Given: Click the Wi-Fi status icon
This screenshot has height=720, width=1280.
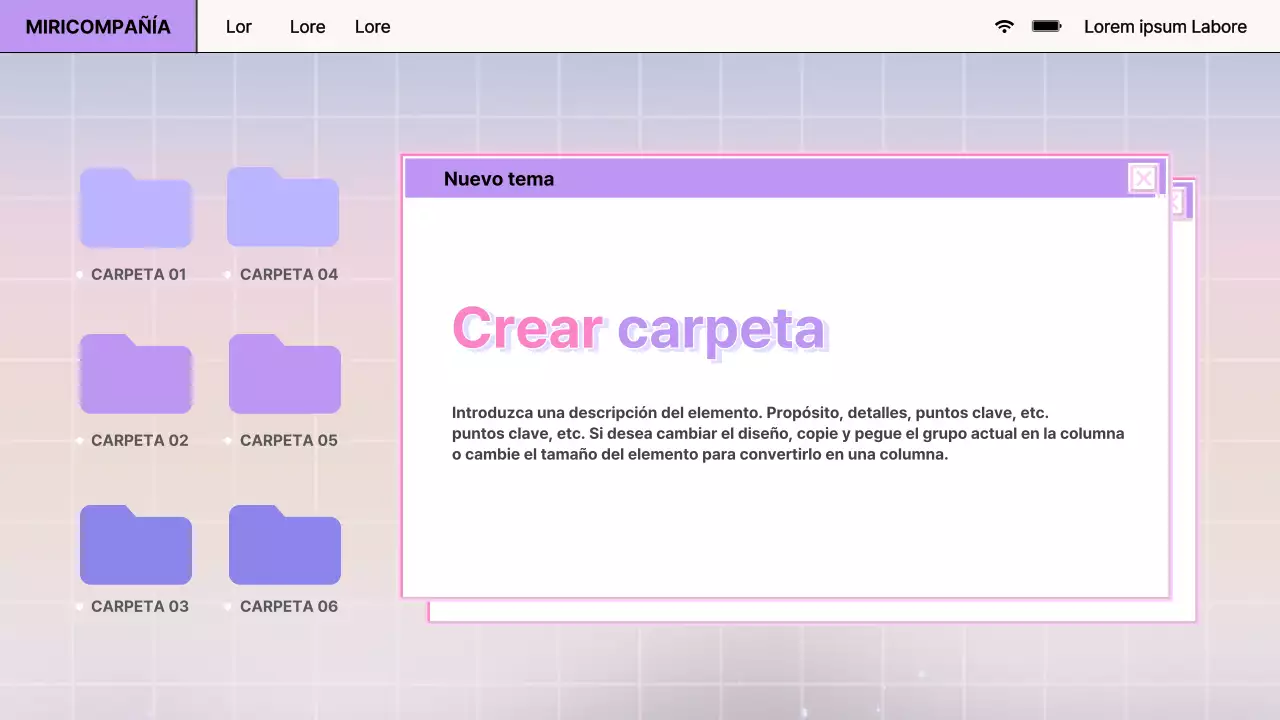Looking at the screenshot, I should click(x=1004, y=27).
